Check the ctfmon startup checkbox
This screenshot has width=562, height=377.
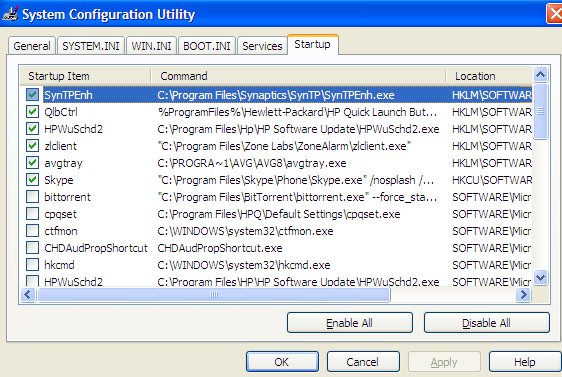coord(32,231)
